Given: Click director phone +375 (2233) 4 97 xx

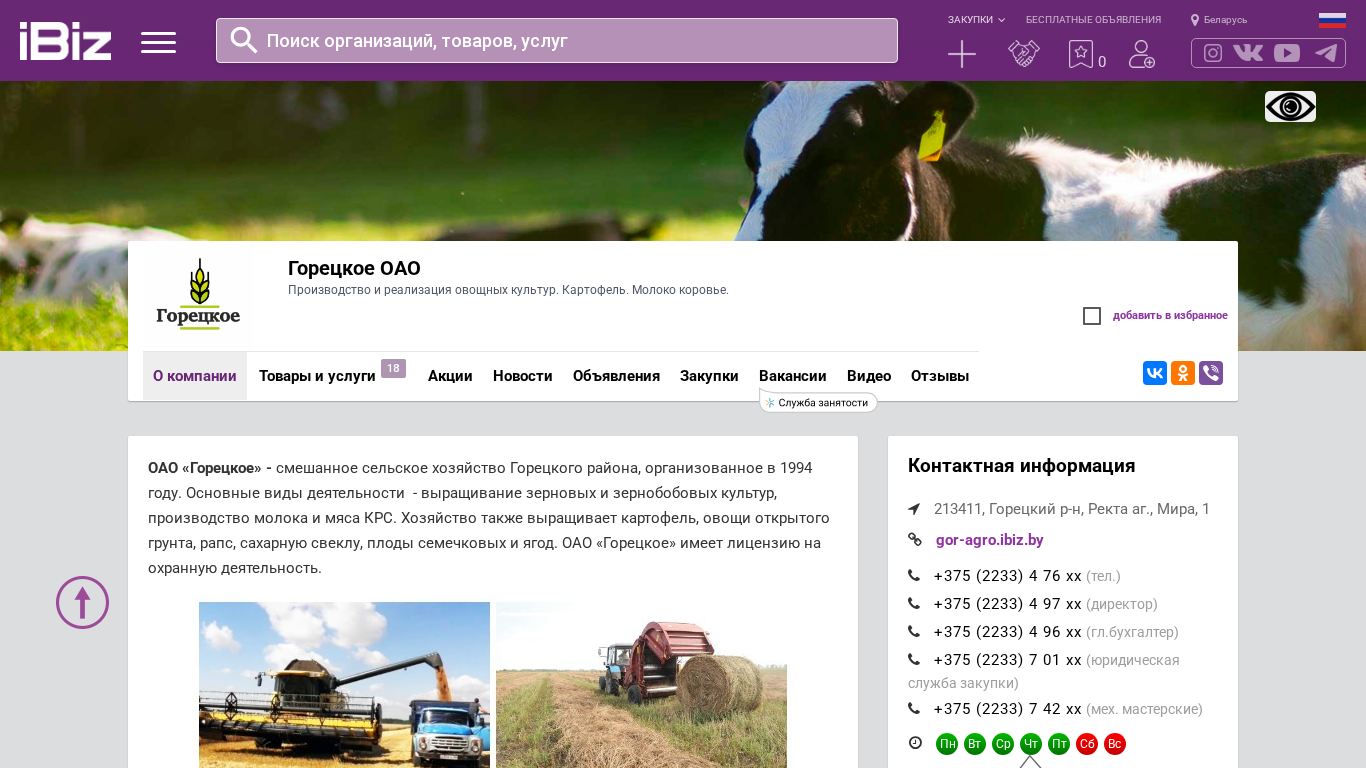Looking at the screenshot, I should [1008, 604].
